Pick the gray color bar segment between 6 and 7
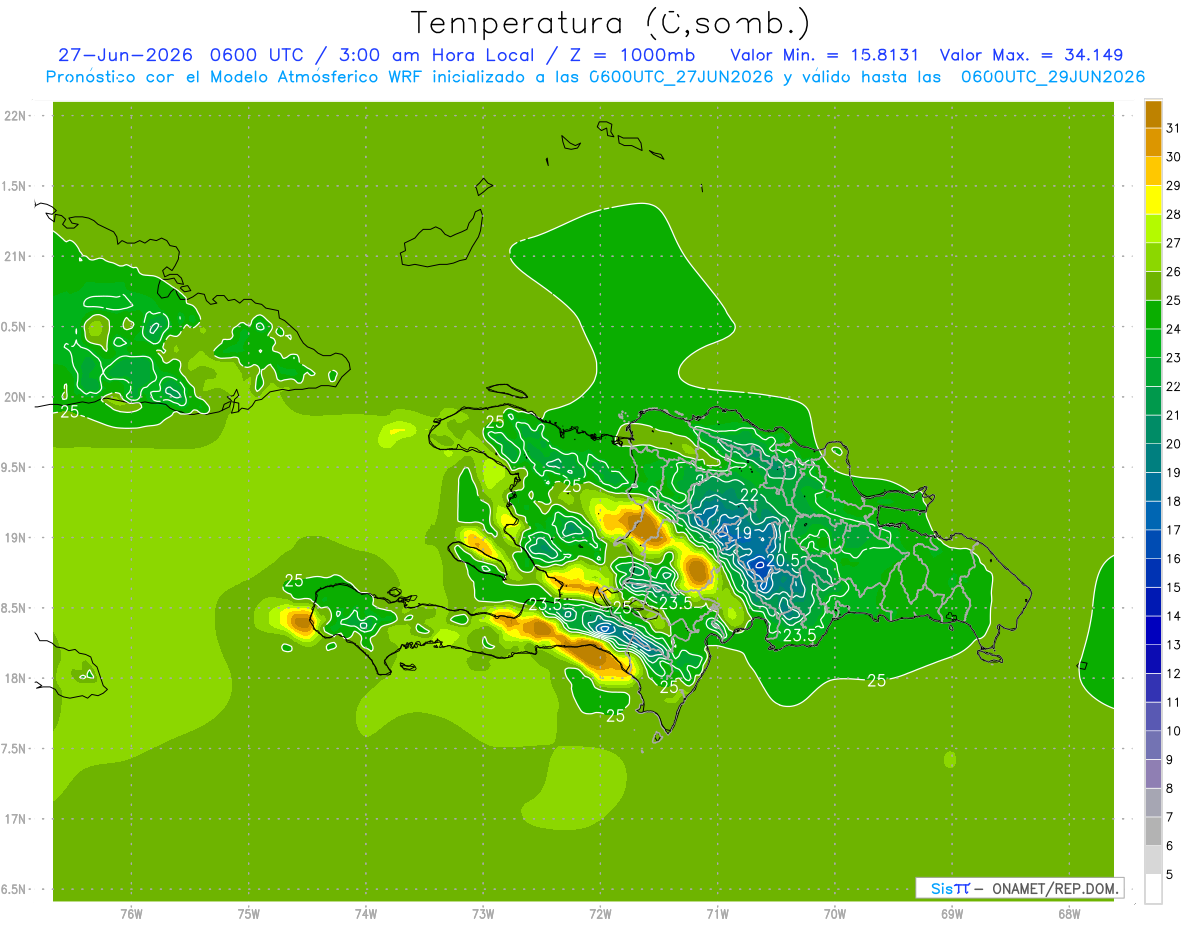The image size is (1200, 927). (x=1153, y=832)
